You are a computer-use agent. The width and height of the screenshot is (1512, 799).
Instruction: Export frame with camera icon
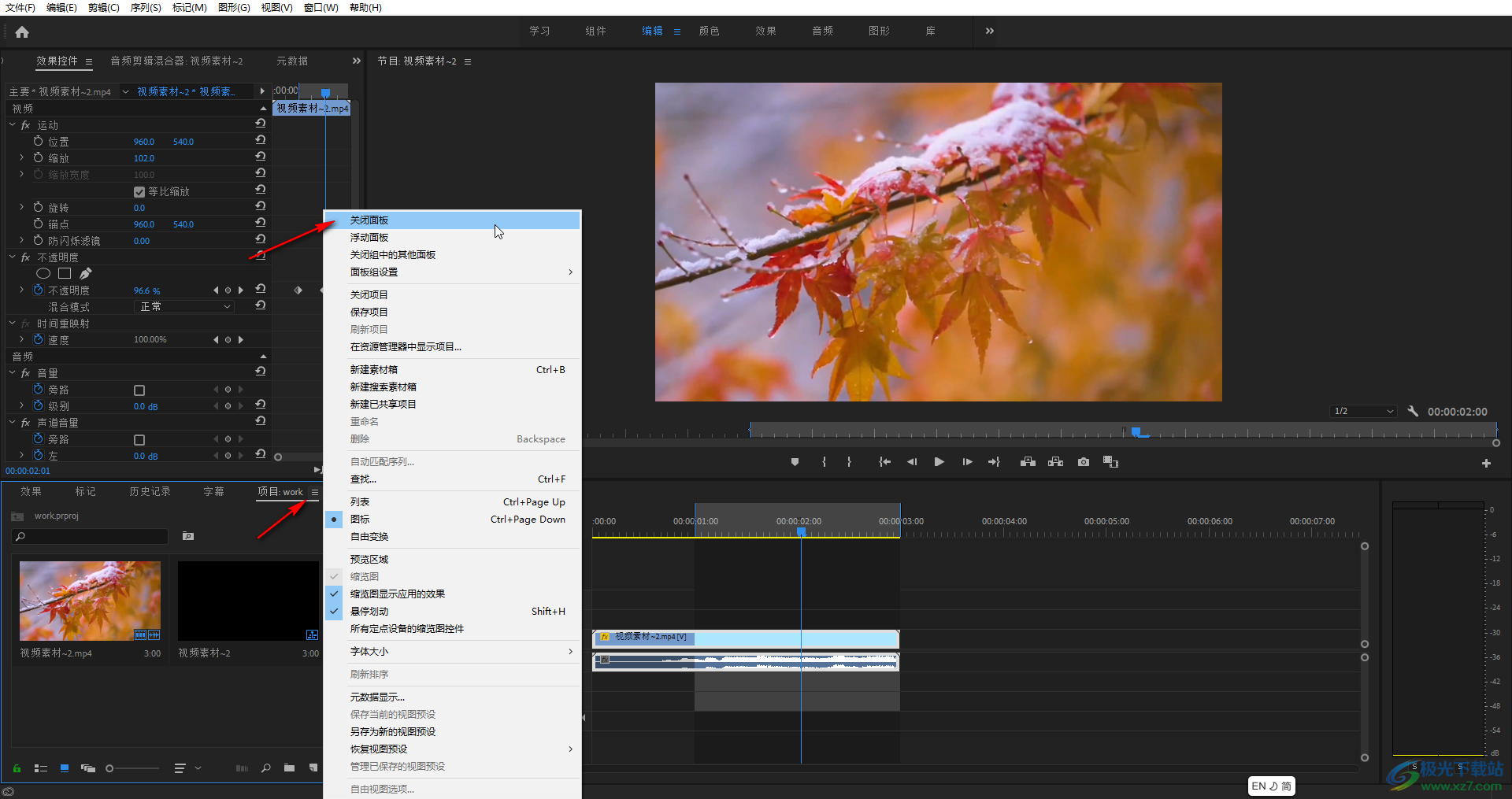[1084, 462]
